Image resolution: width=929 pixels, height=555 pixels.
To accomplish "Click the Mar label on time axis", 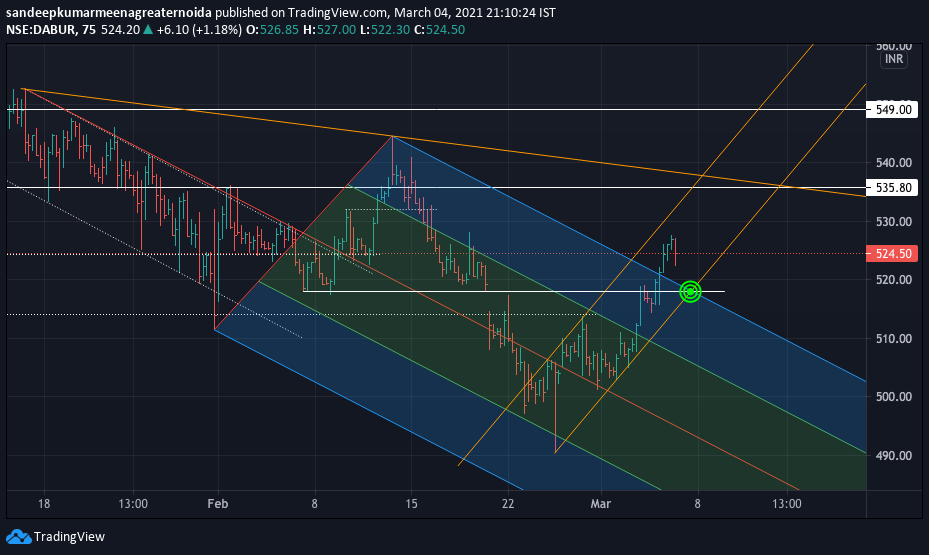I will point(600,503).
